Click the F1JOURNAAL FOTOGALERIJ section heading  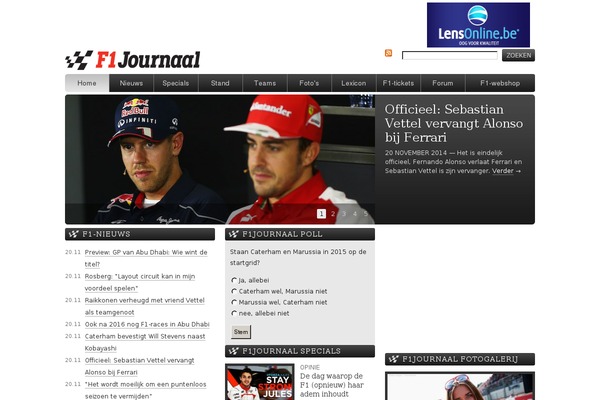pos(460,359)
